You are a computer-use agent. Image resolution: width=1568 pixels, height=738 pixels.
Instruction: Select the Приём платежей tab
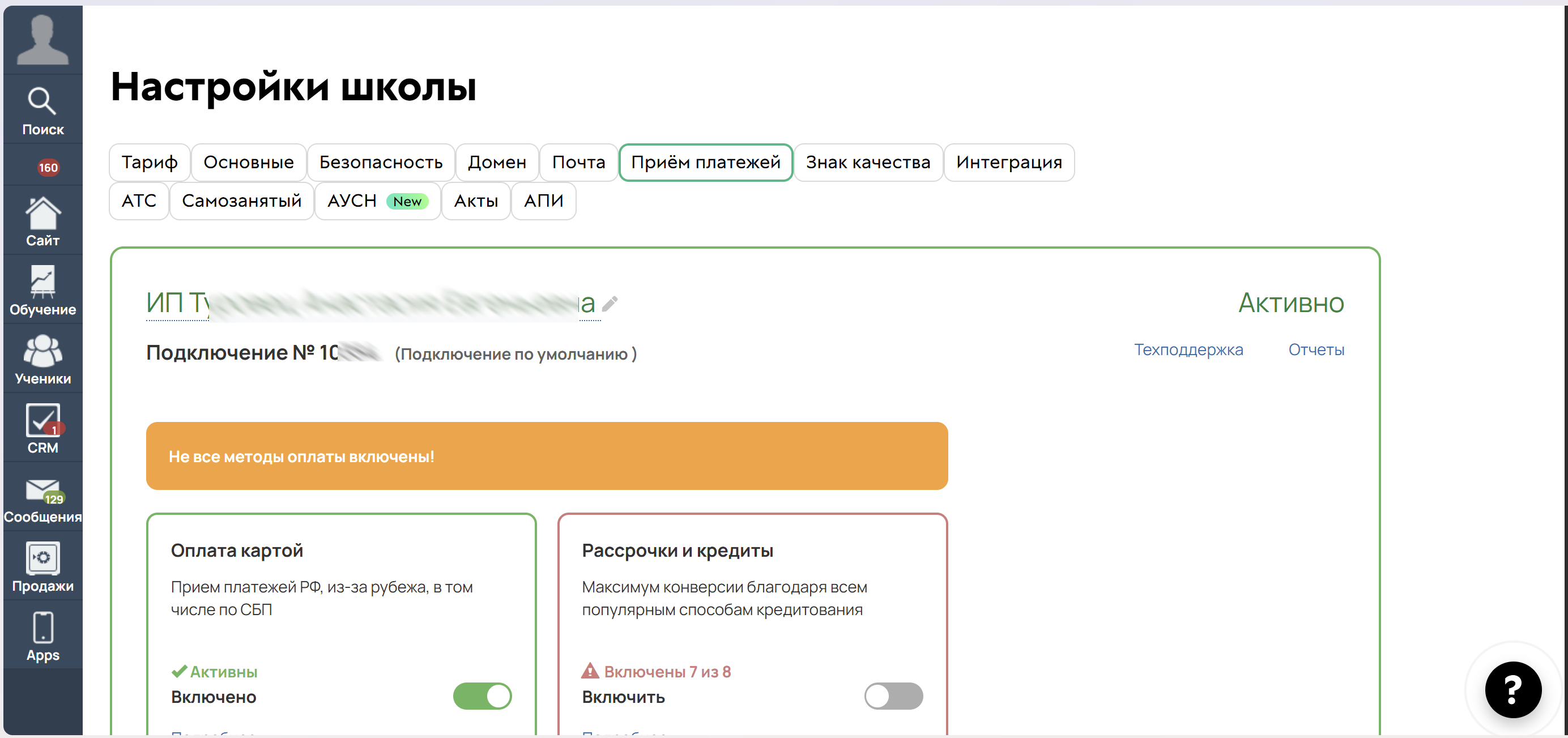tap(705, 163)
